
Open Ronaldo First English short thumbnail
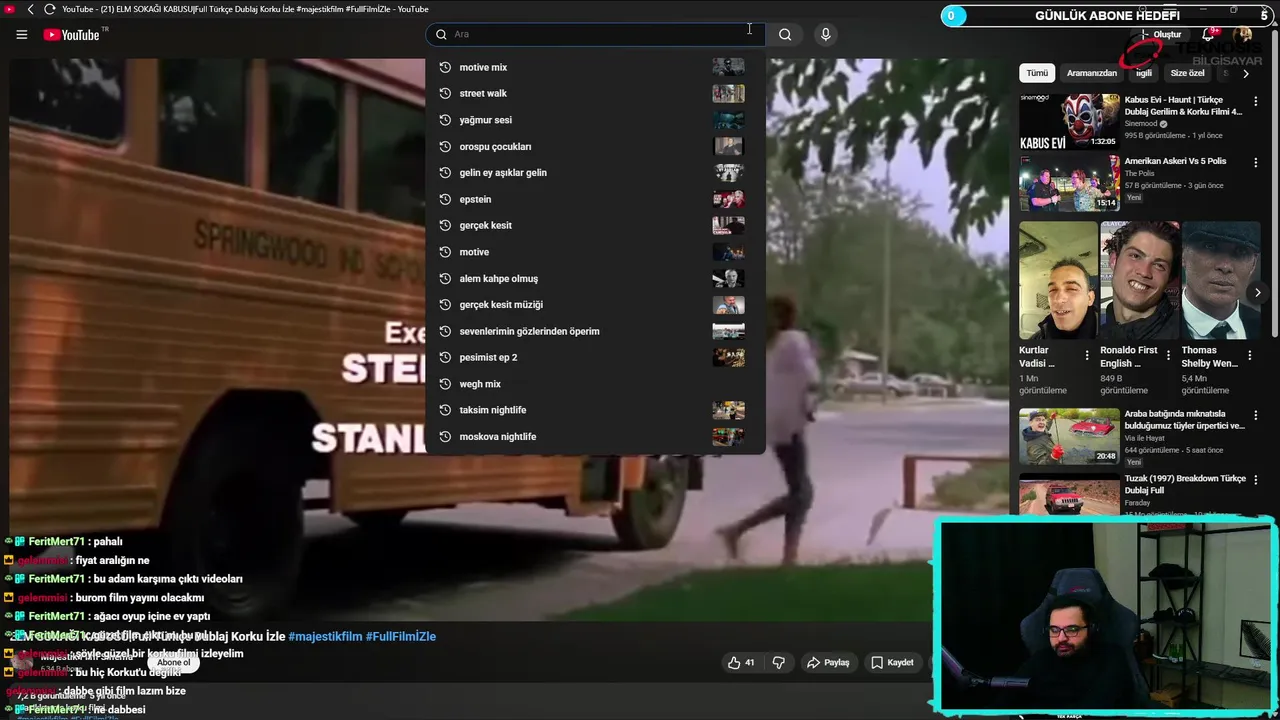coord(1140,280)
